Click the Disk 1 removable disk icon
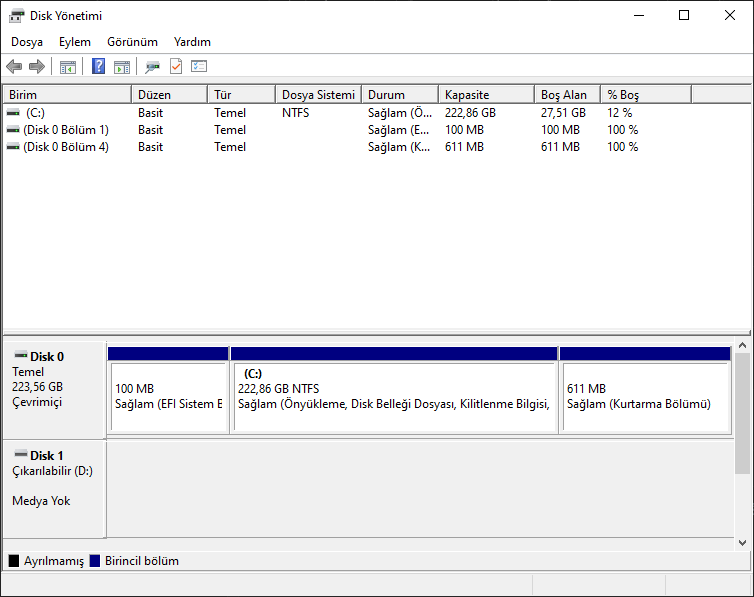The width and height of the screenshot is (754, 597). click(x=21, y=454)
